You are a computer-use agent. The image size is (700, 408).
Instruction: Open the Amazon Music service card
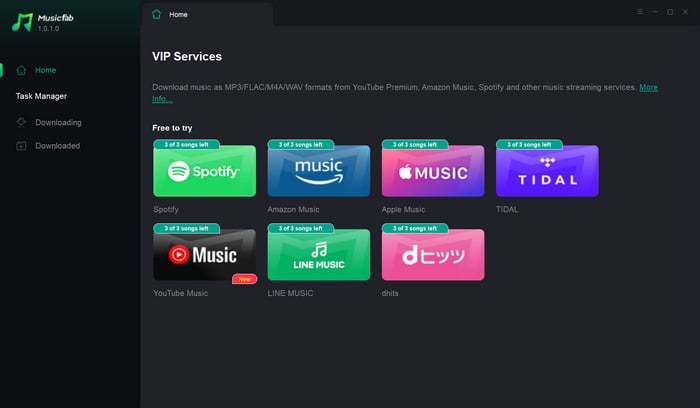(319, 171)
